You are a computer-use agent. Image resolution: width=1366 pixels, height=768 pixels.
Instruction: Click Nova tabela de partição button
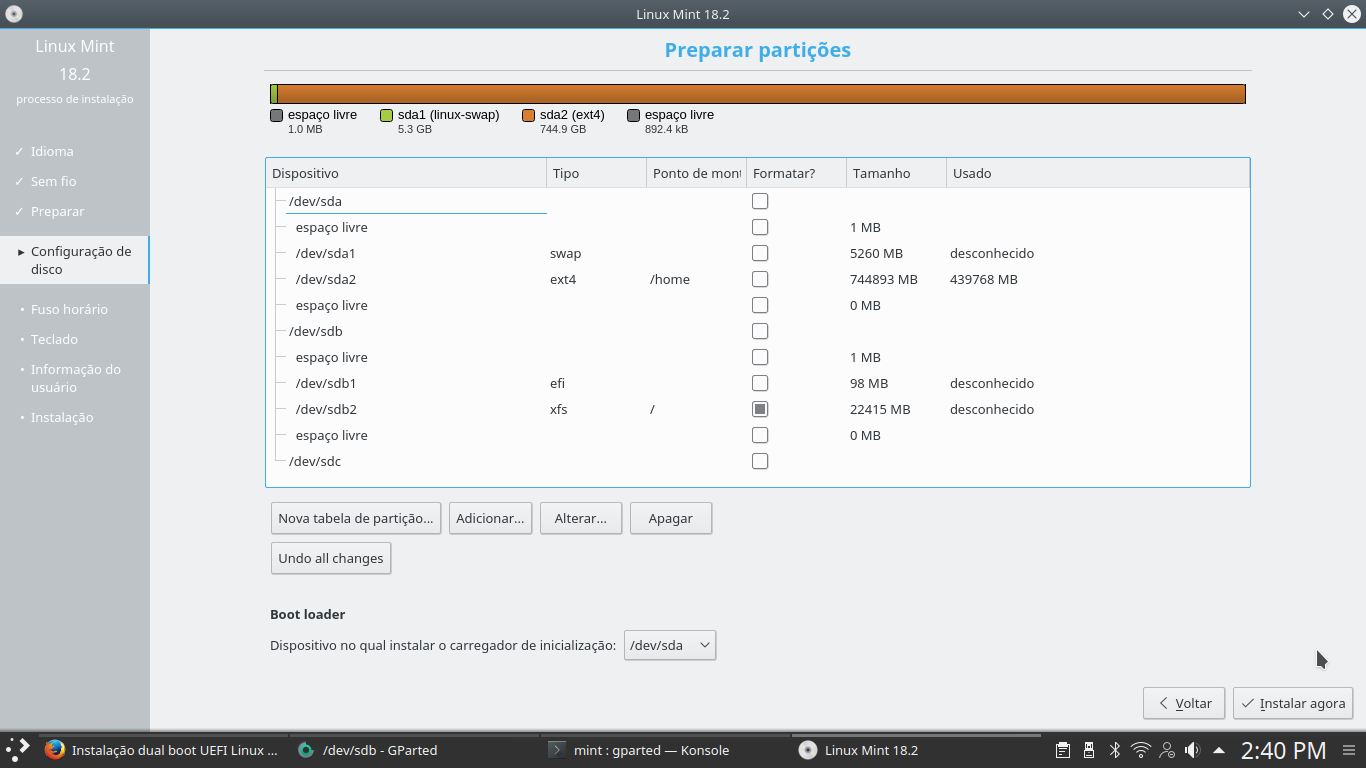click(x=356, y=518)
